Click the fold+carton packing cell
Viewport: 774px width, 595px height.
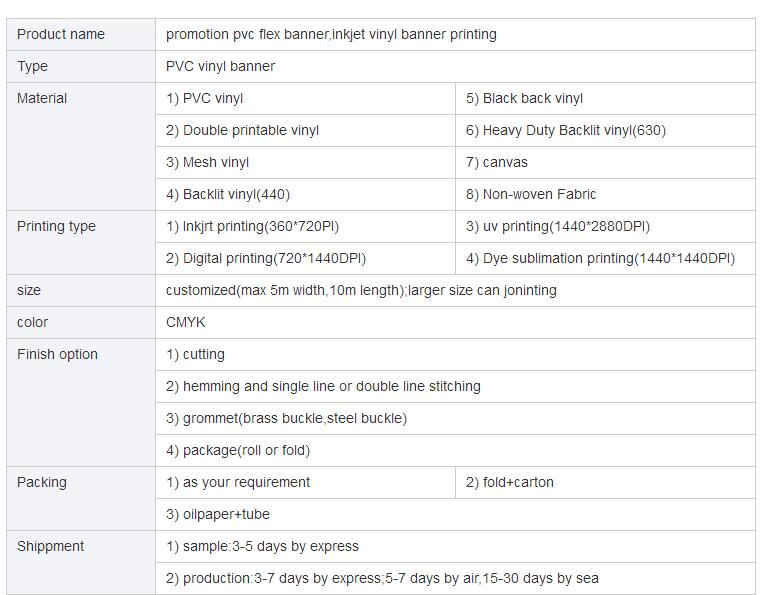coord(605,482)
